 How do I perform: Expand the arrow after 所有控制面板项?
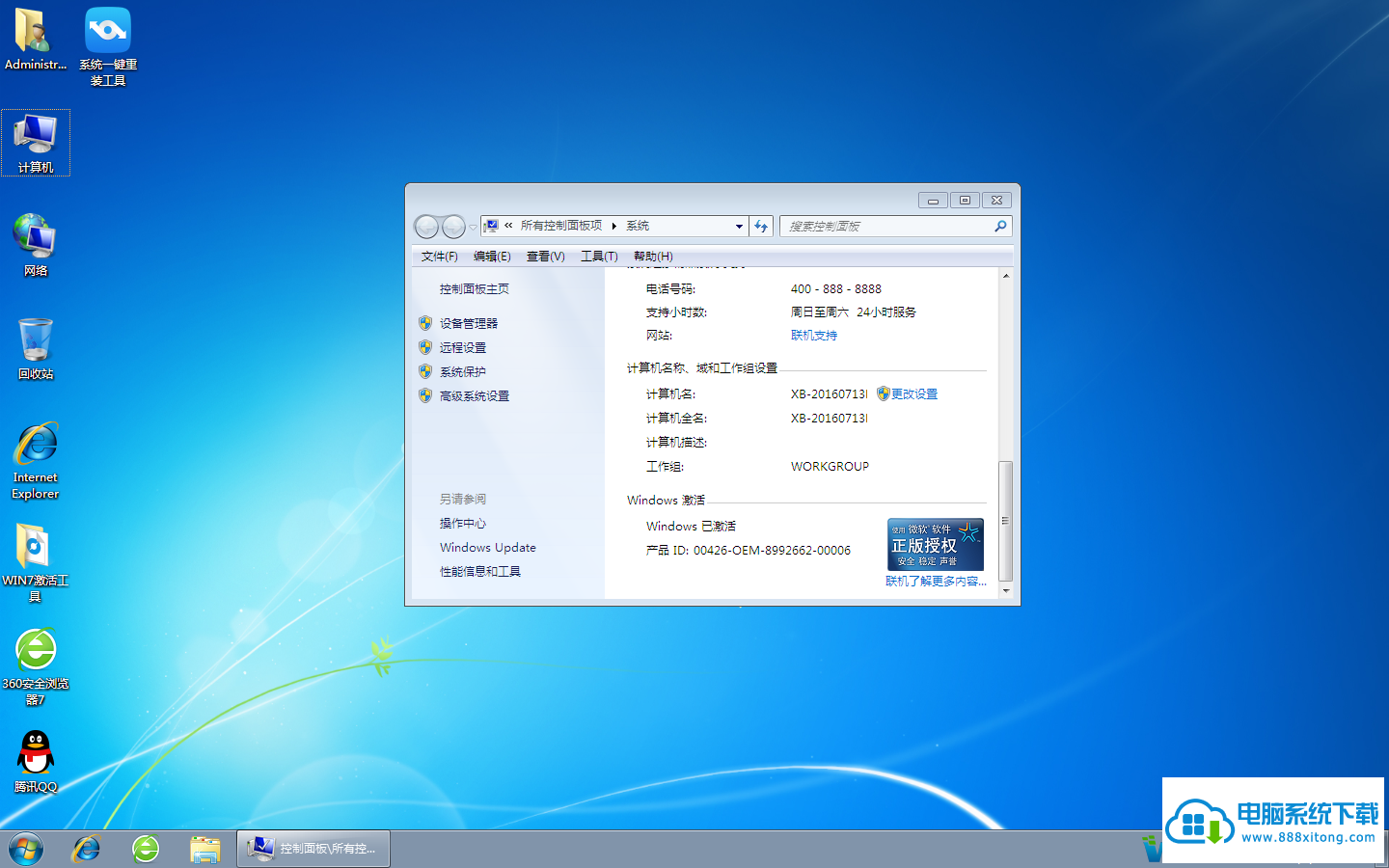pyautogui.click(x=613, y=226)
